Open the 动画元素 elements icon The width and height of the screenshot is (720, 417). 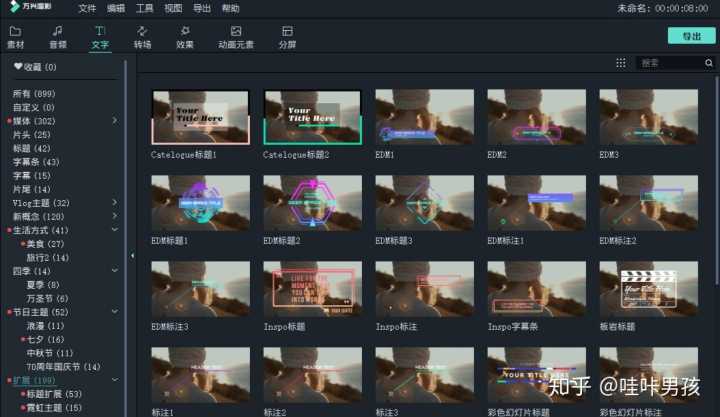236,31
